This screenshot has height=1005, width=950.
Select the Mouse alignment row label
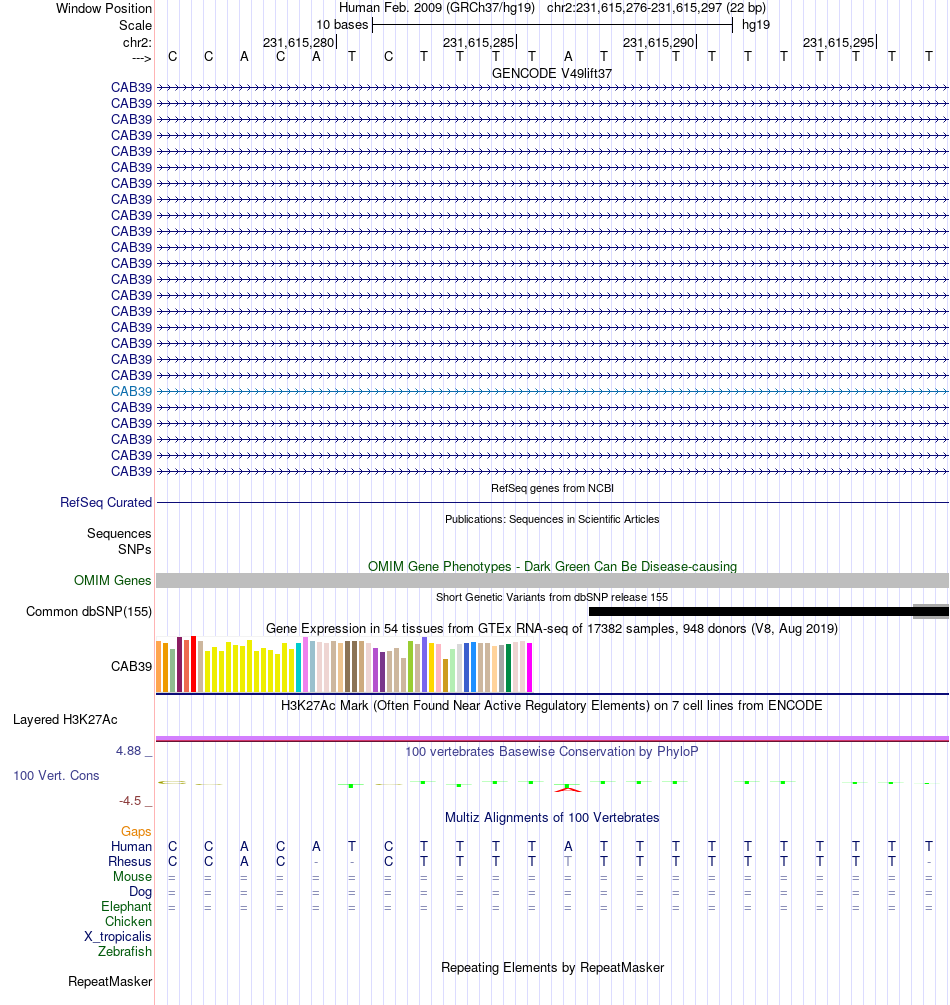(x=133, y=876)
